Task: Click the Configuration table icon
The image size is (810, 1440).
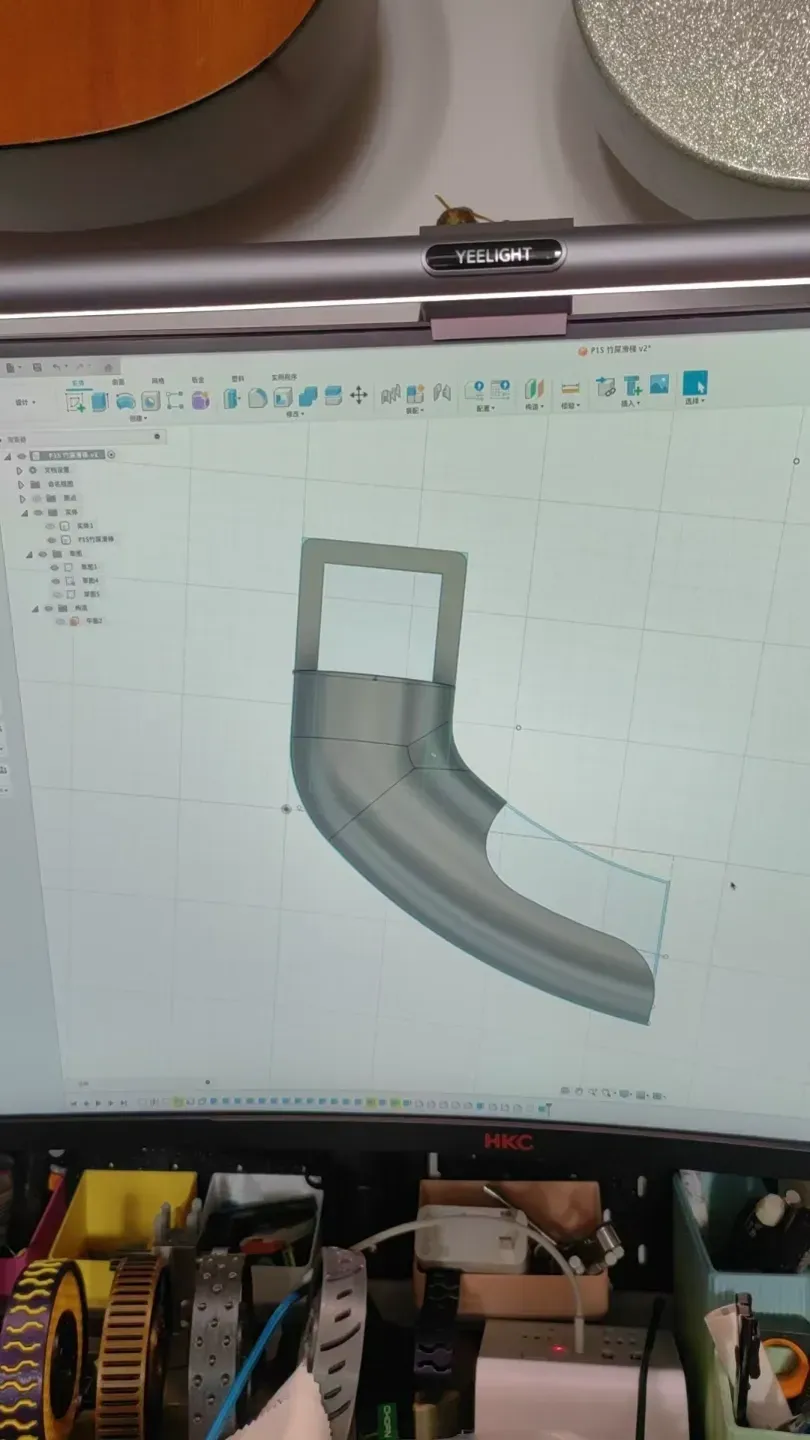Action: coord(500,389)
